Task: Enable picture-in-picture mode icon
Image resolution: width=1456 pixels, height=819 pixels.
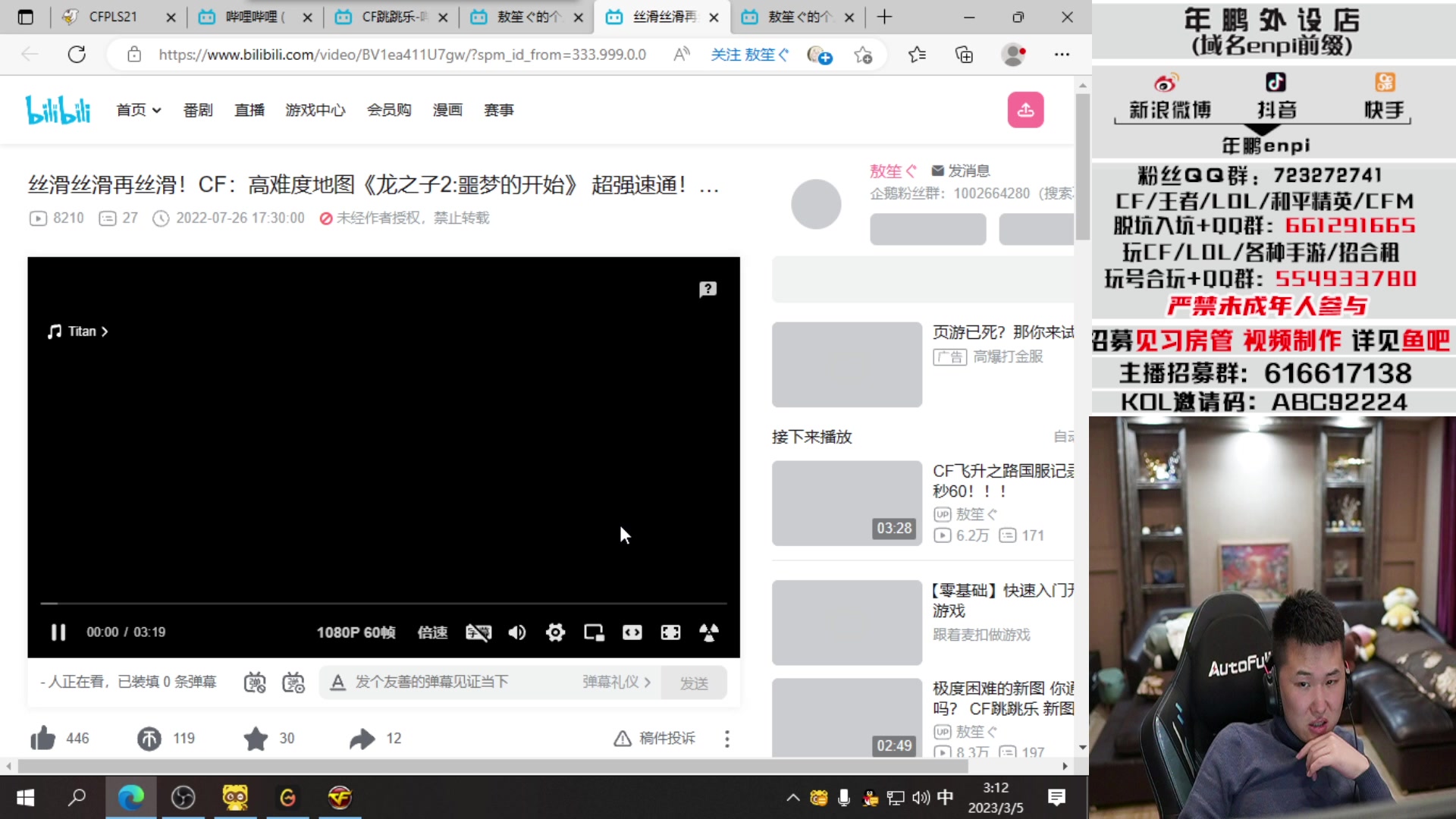Action: 594,632
